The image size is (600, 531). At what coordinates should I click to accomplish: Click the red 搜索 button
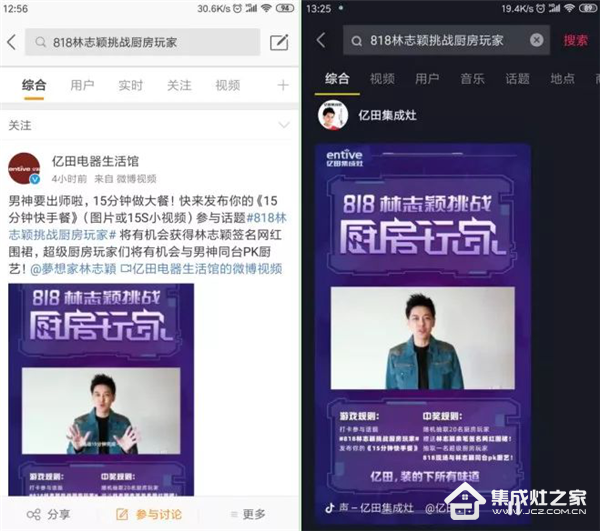(575, 40)
